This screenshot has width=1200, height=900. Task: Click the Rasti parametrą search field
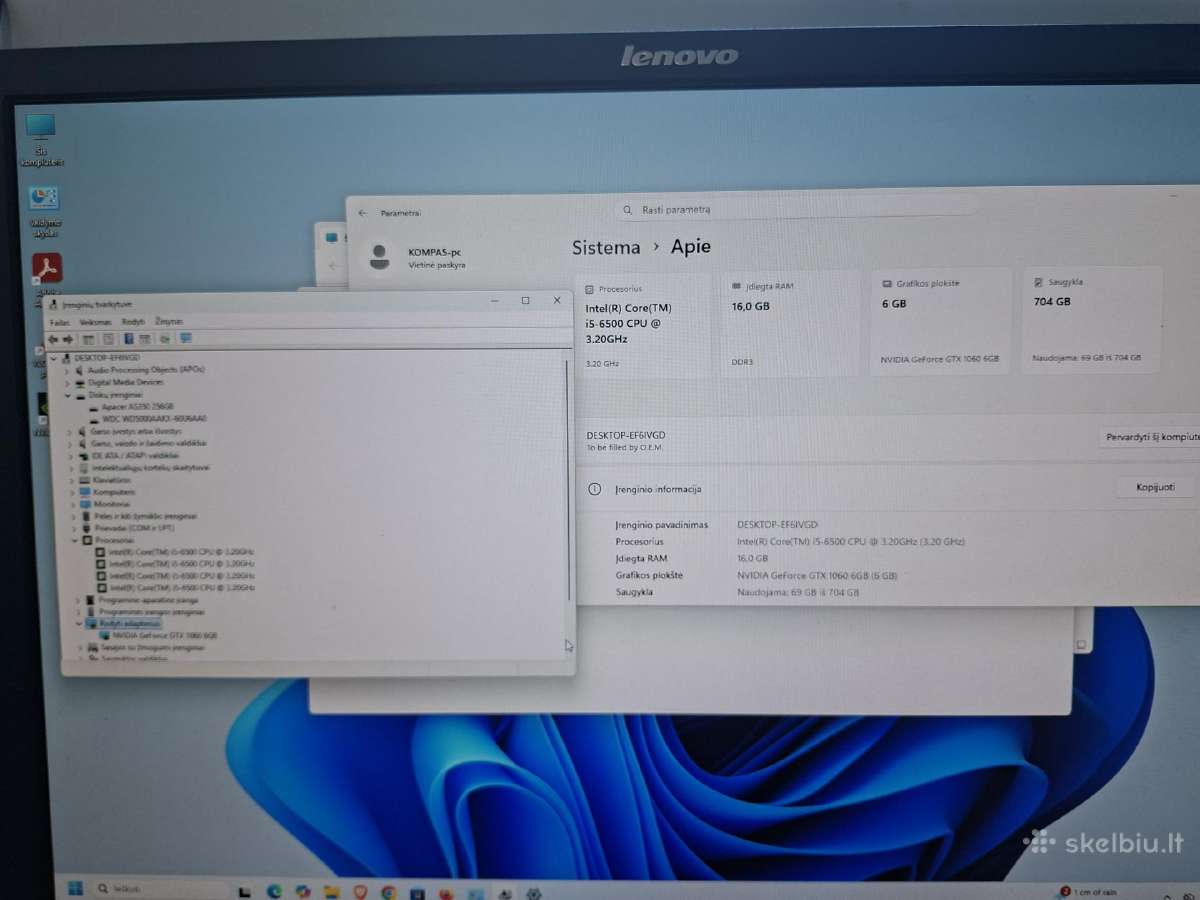tap(796, 209)
